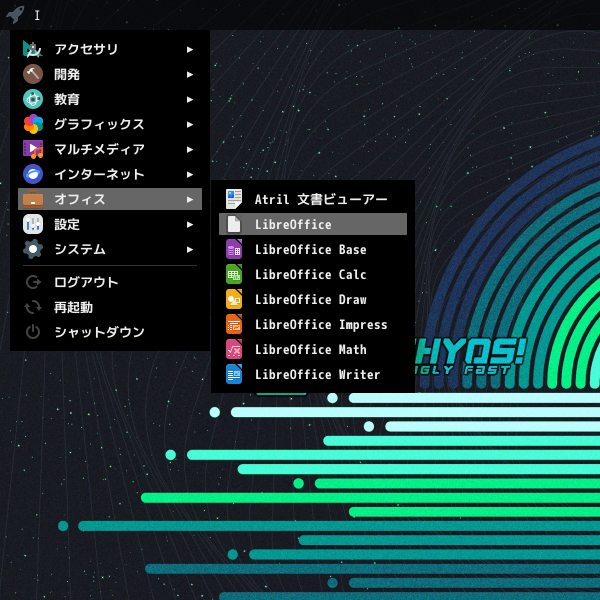The width and height of the screenshot is (600, 600).
Task: Open the 教育 menu category
Action: pyautogui.click(x=110, y=99)
